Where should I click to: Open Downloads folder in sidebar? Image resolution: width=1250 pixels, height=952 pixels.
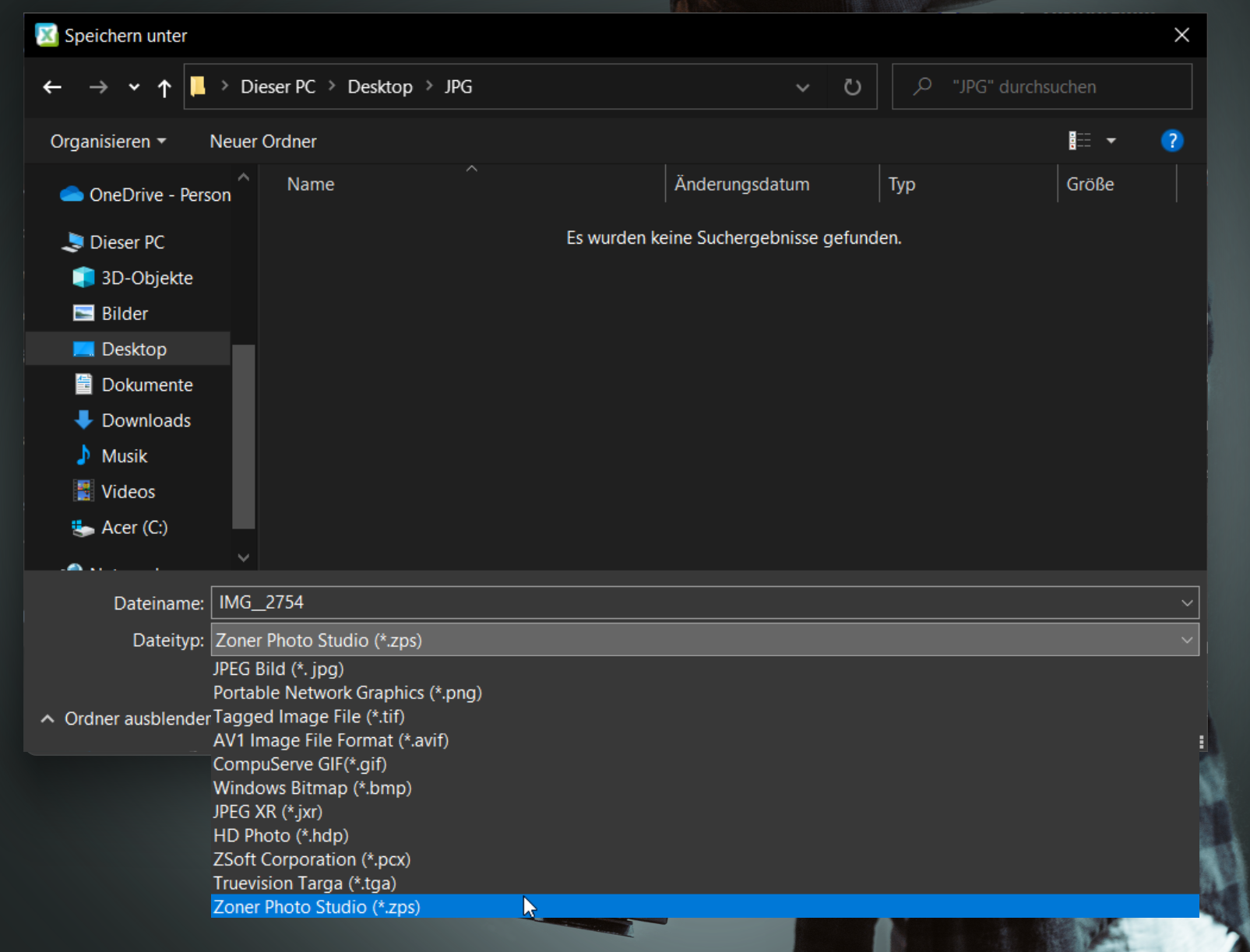tap(132, 420)
